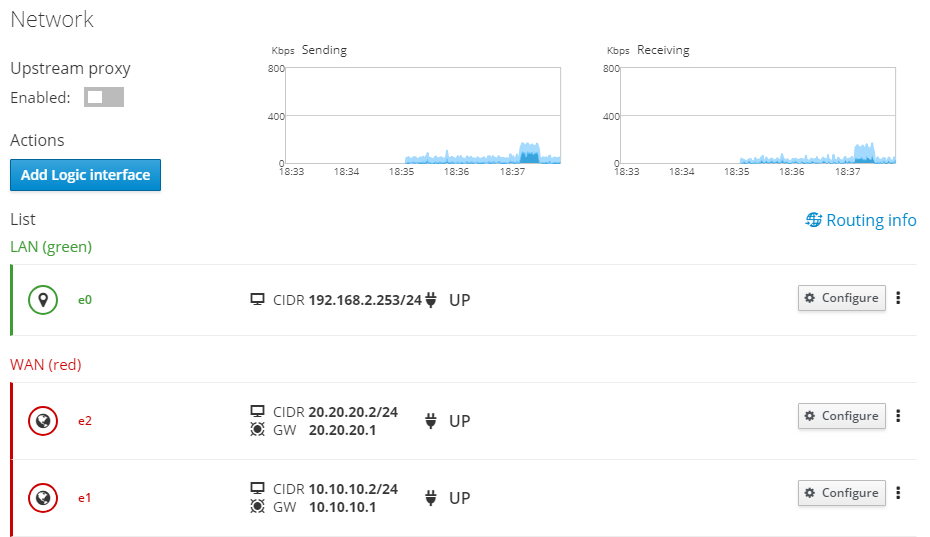930x537 pixels.
Task: Open the e2 interface three-dot menu
Action: [x=899, y=416]
